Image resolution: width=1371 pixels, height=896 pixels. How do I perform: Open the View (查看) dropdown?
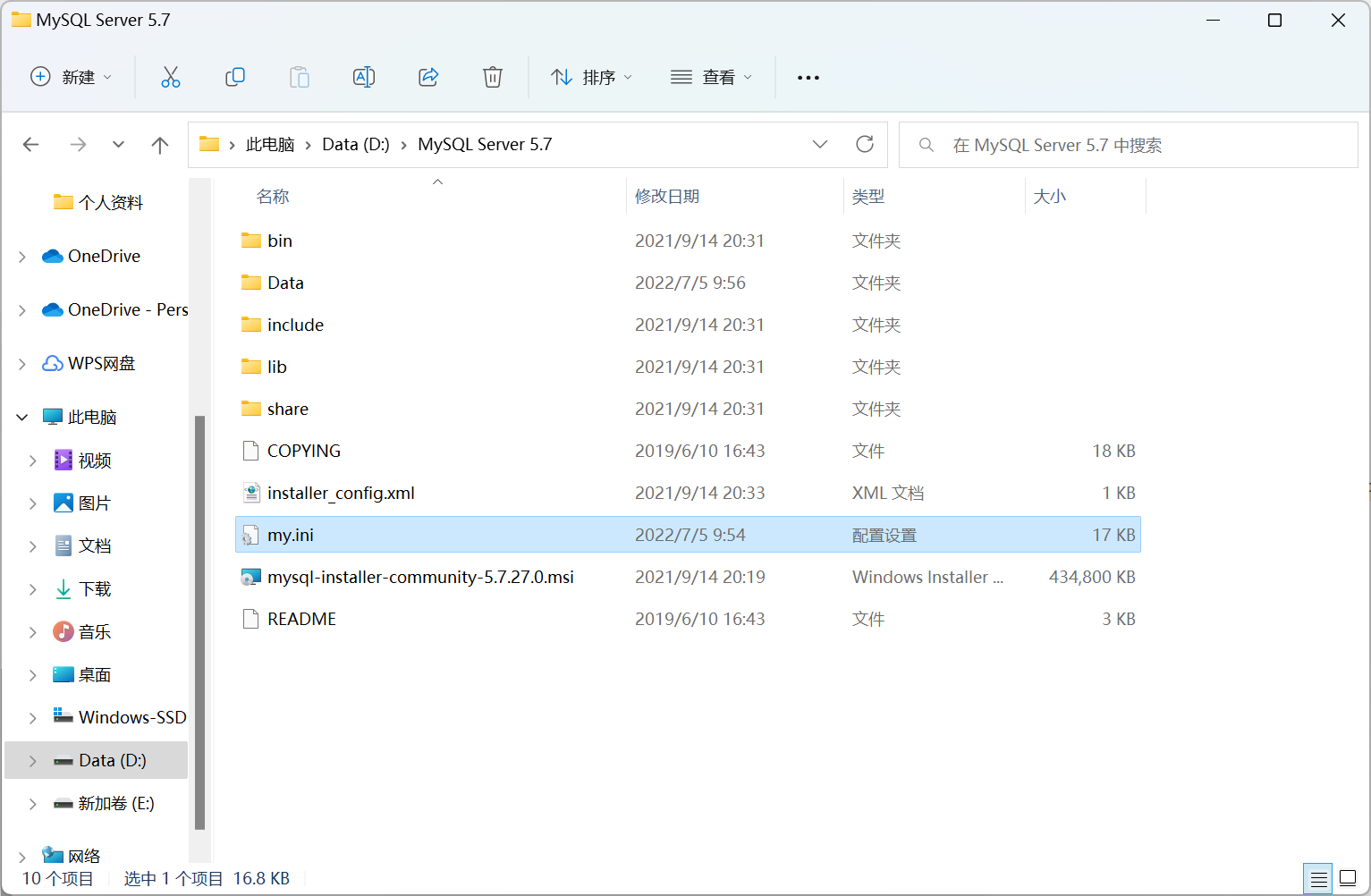711,77
